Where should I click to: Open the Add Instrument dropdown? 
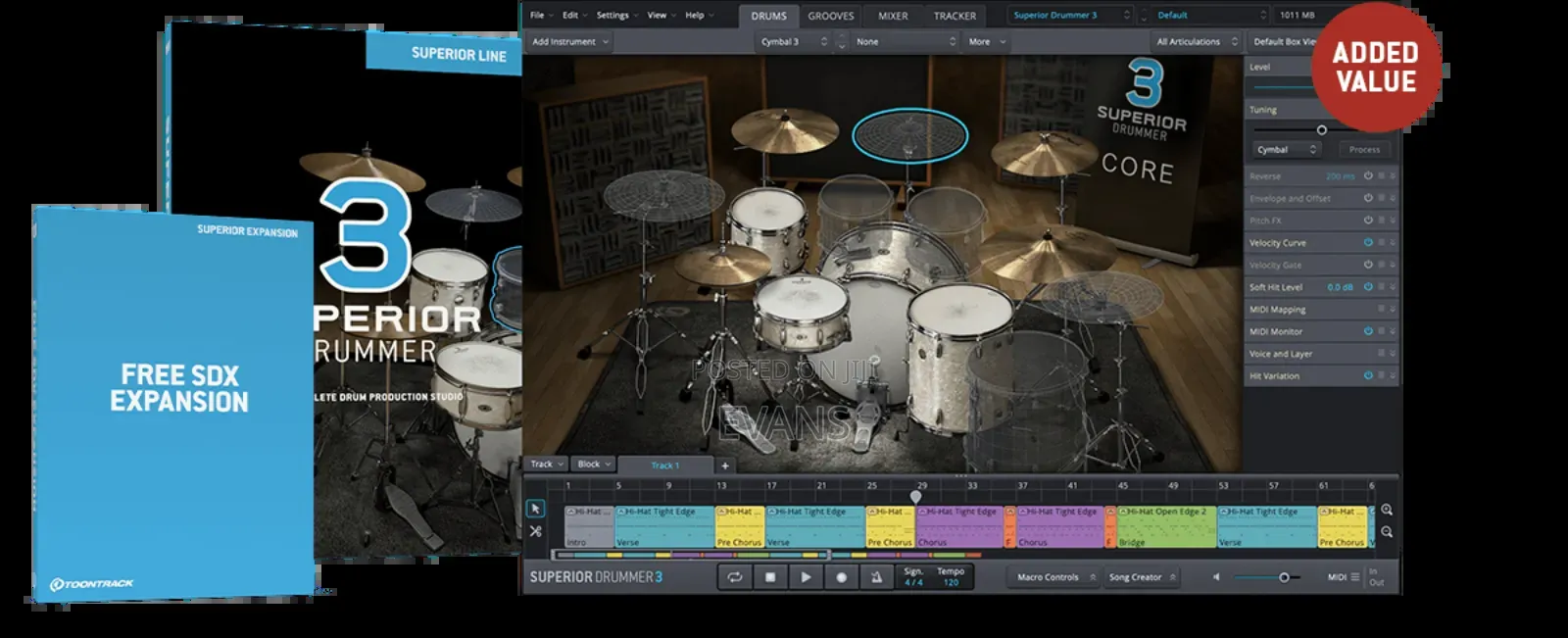(x=570, y=42)
